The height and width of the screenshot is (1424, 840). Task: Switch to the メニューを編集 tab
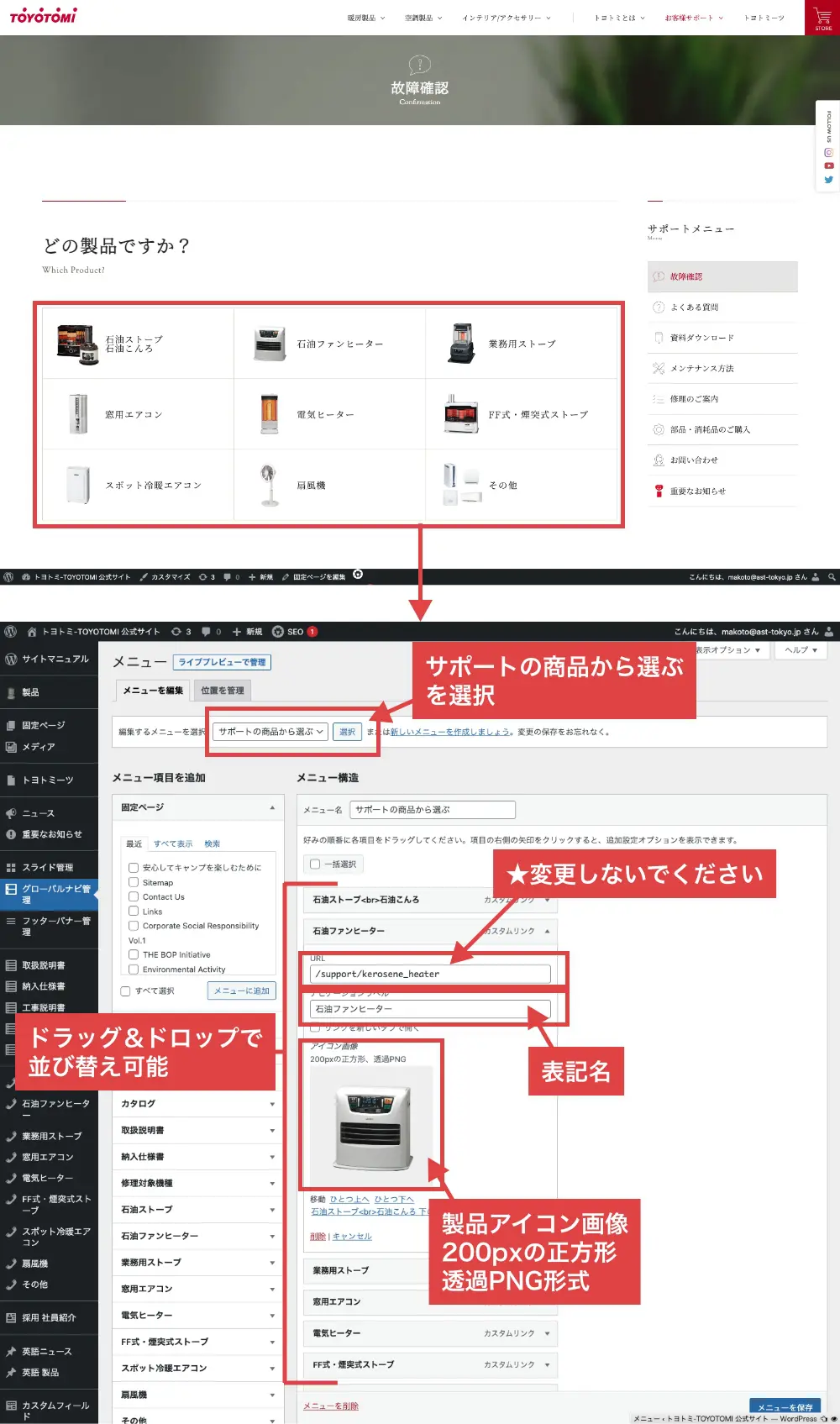(153, 691)
